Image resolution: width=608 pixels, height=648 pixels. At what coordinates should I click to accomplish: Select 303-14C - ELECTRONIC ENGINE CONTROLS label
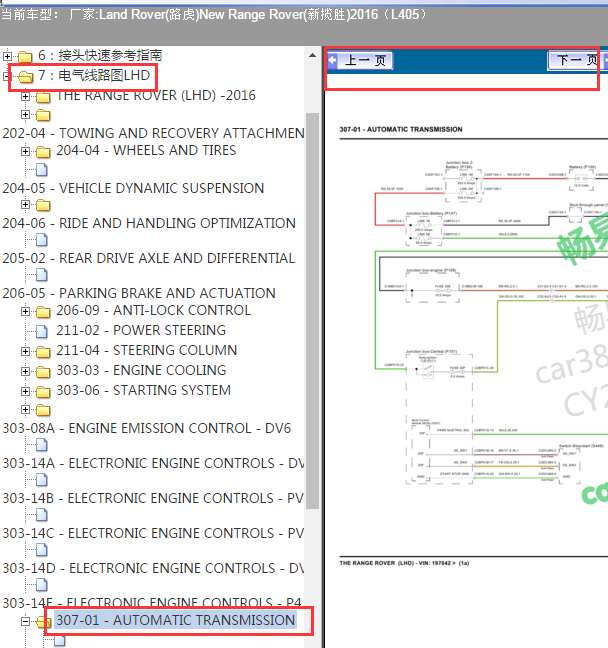153,534
